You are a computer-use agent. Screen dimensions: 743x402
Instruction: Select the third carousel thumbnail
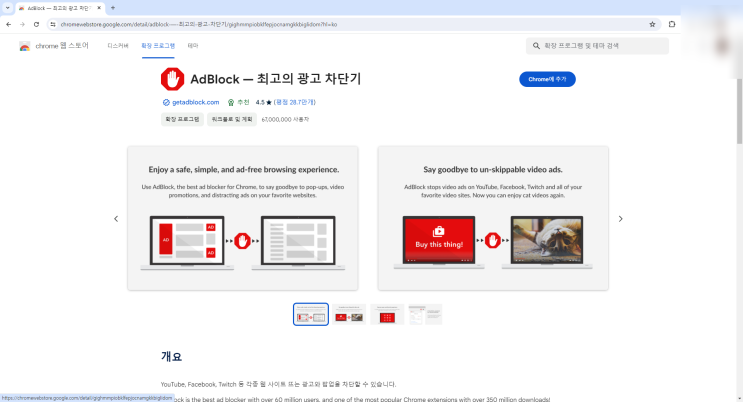(x=387, y=314)
